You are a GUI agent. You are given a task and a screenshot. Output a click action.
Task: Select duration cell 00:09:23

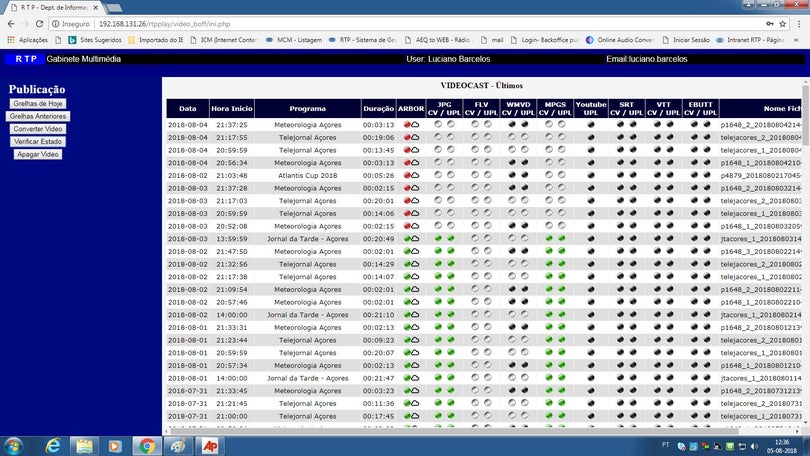click(378, 340)
